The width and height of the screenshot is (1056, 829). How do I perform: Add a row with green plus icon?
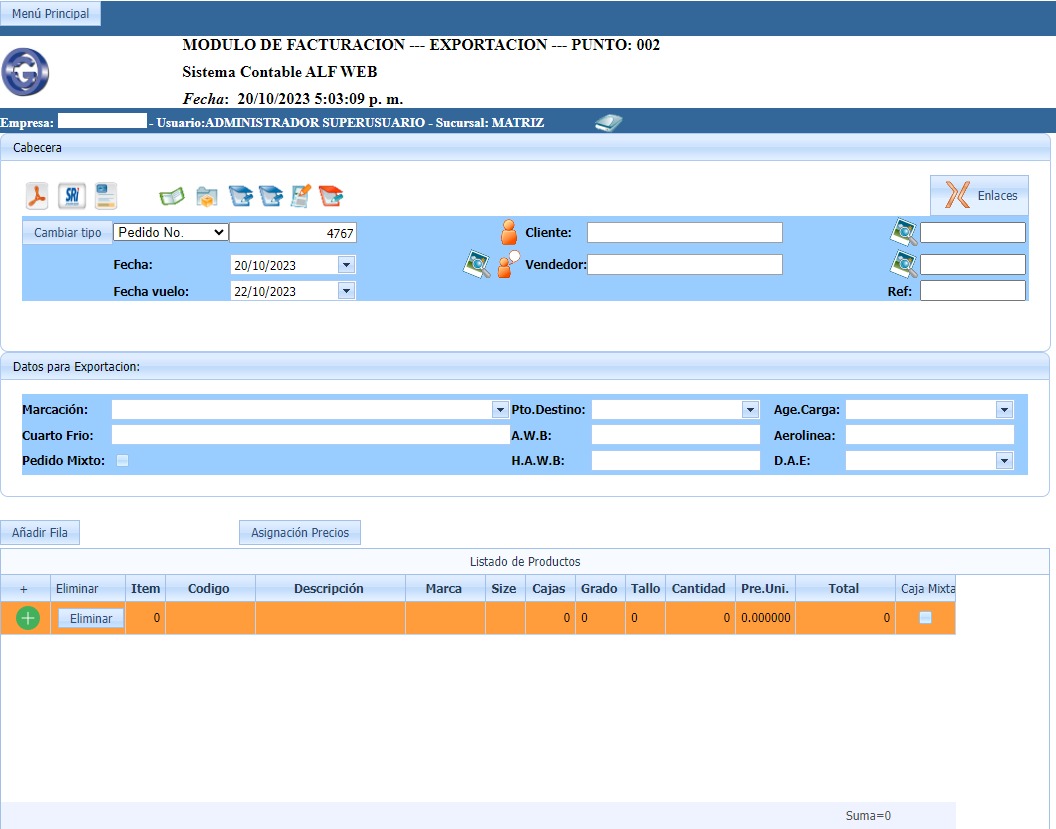pyautogui.click(x=28, y=618)
